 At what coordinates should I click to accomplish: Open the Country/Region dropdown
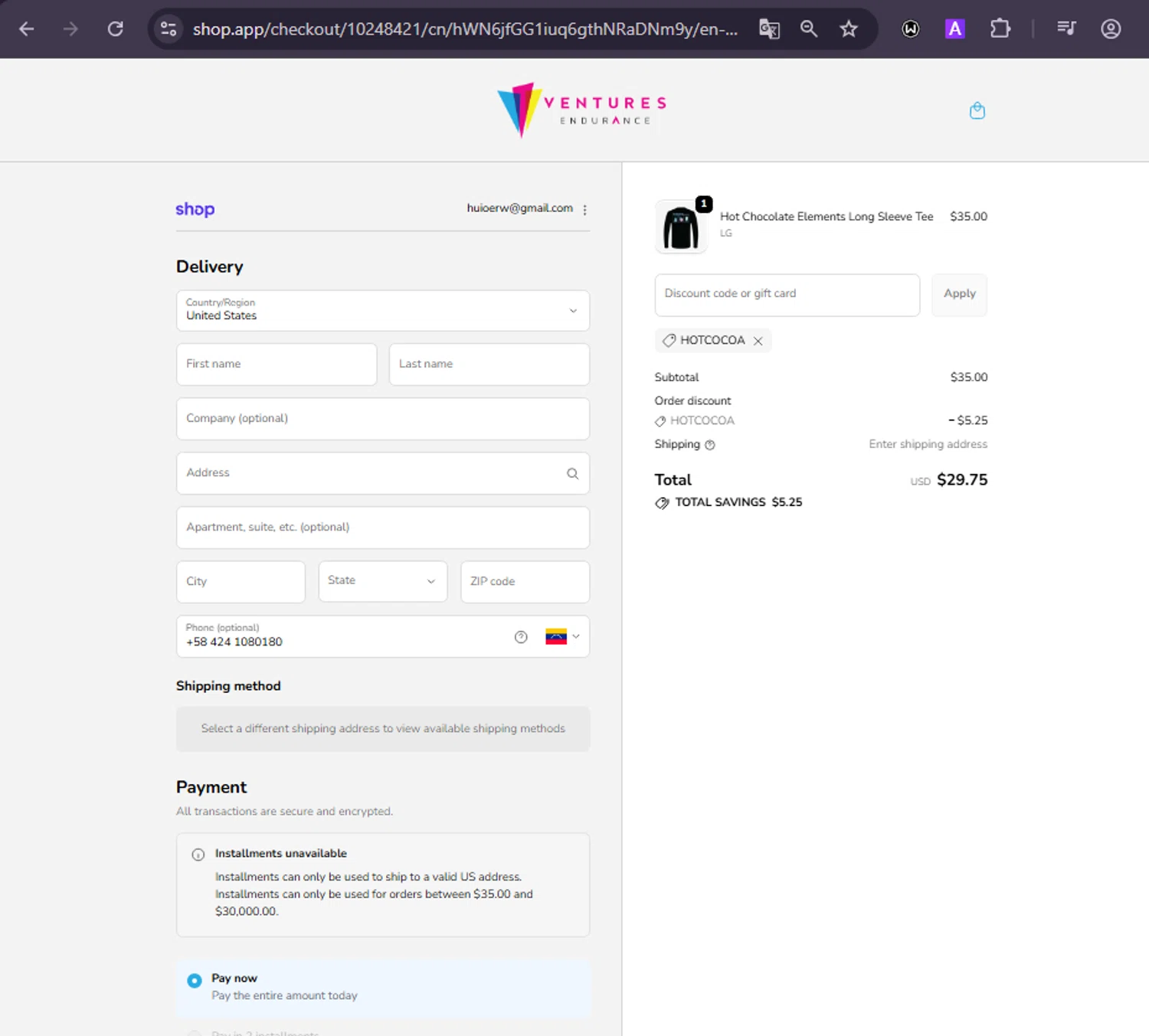tap(383, 310)
